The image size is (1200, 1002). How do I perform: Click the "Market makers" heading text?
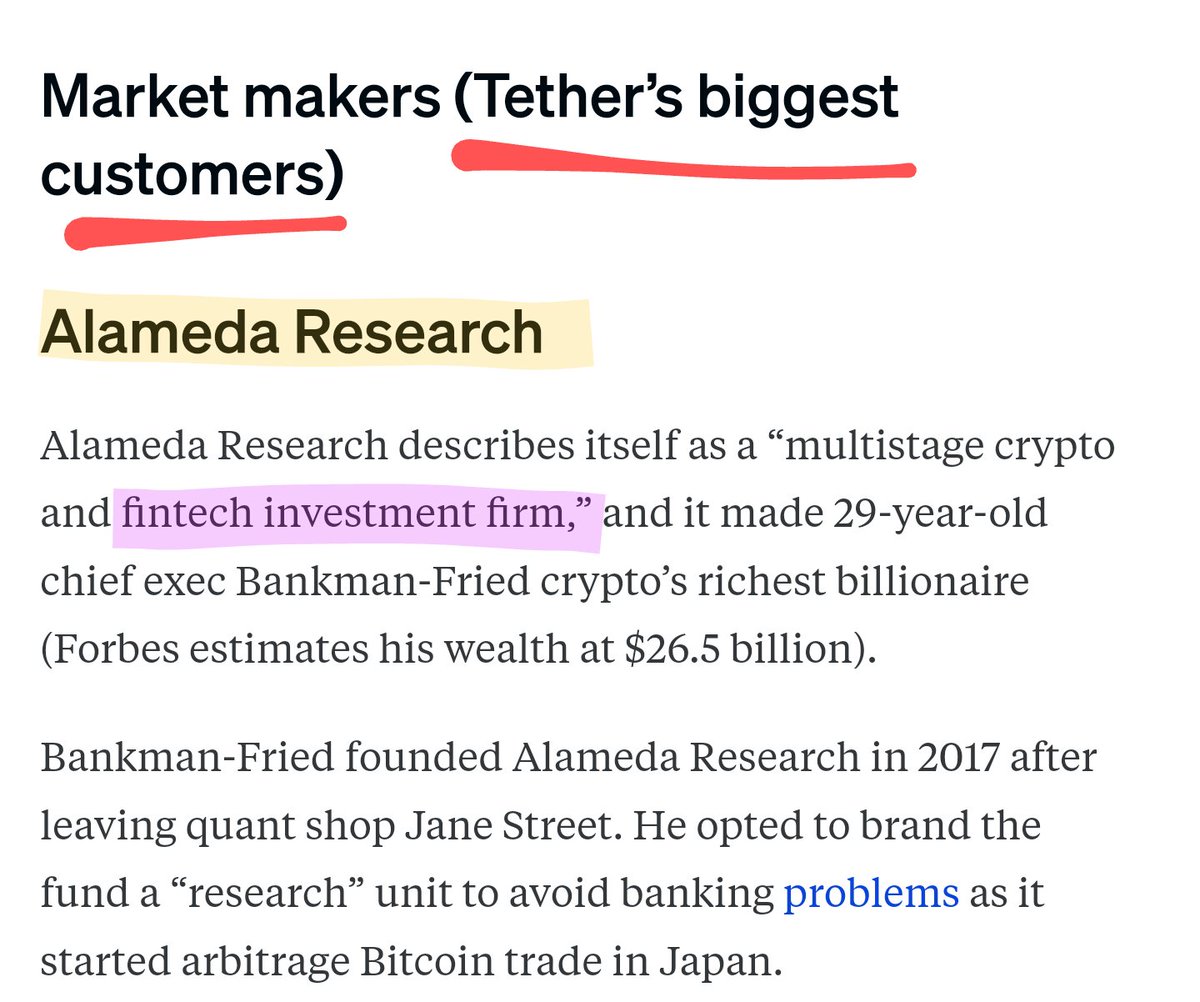tap(240, 98)
